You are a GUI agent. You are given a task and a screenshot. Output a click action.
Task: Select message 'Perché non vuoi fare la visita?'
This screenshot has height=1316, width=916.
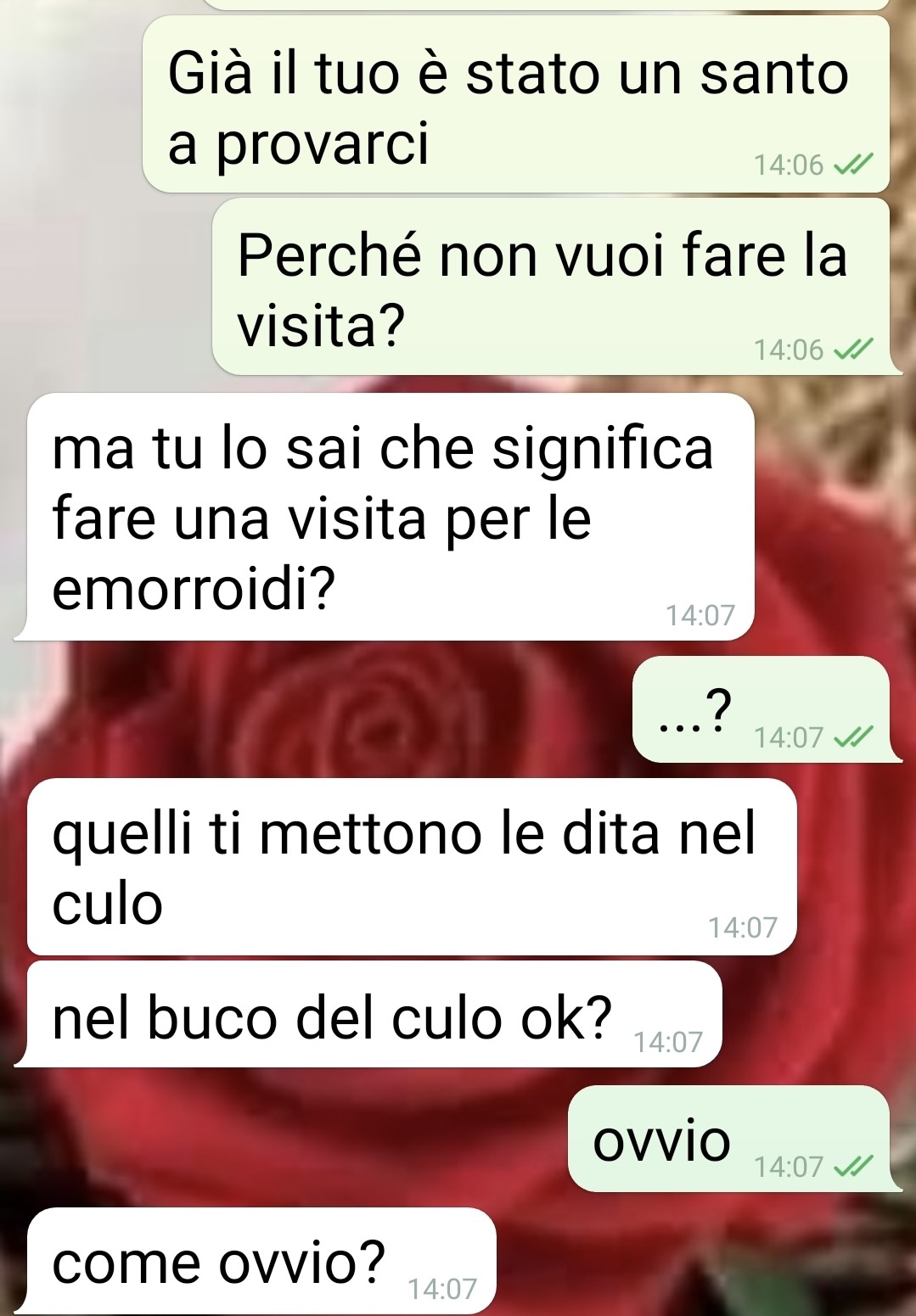click(x=551, y=287)
